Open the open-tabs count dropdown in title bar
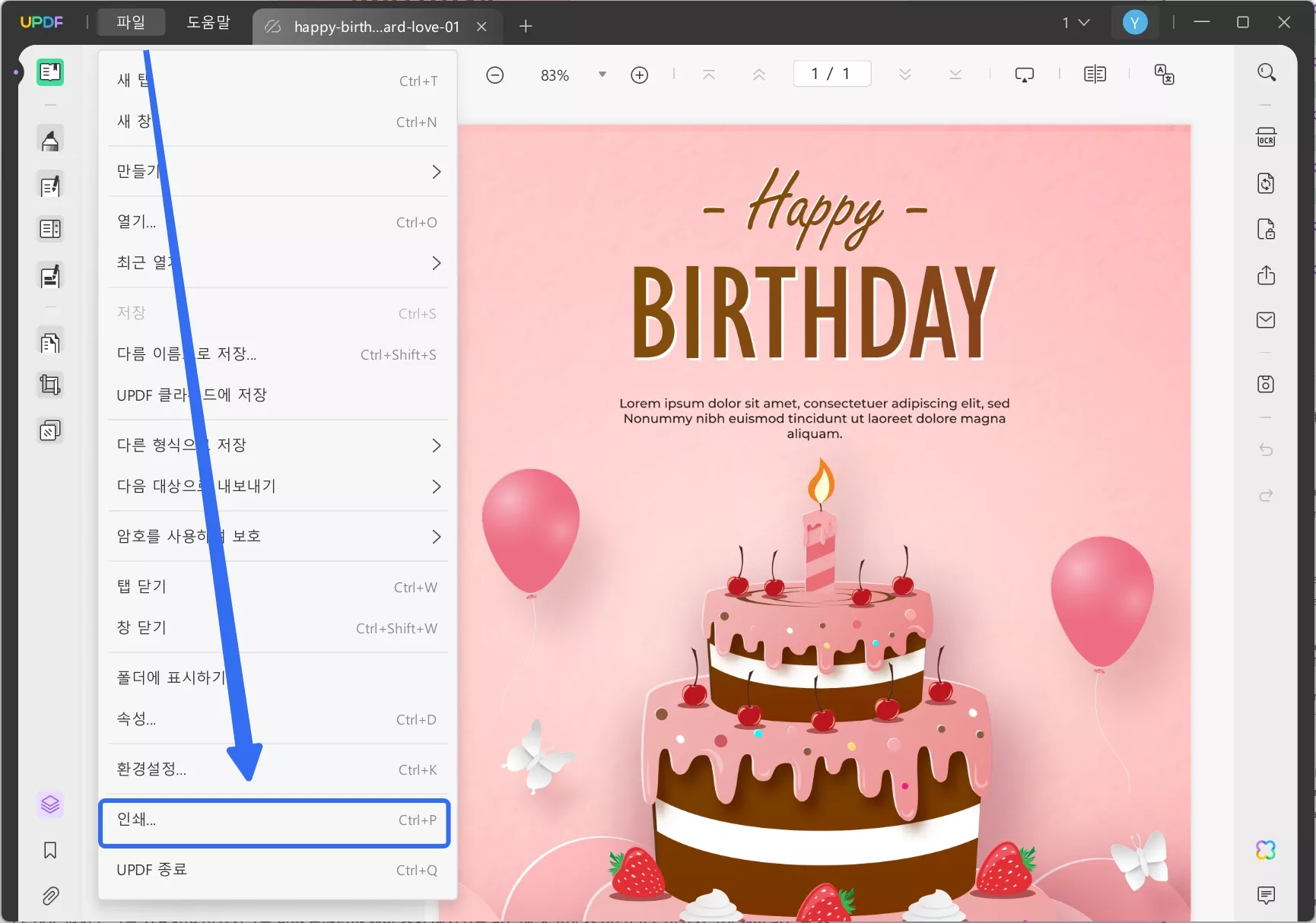 [x=1076, y=23]
